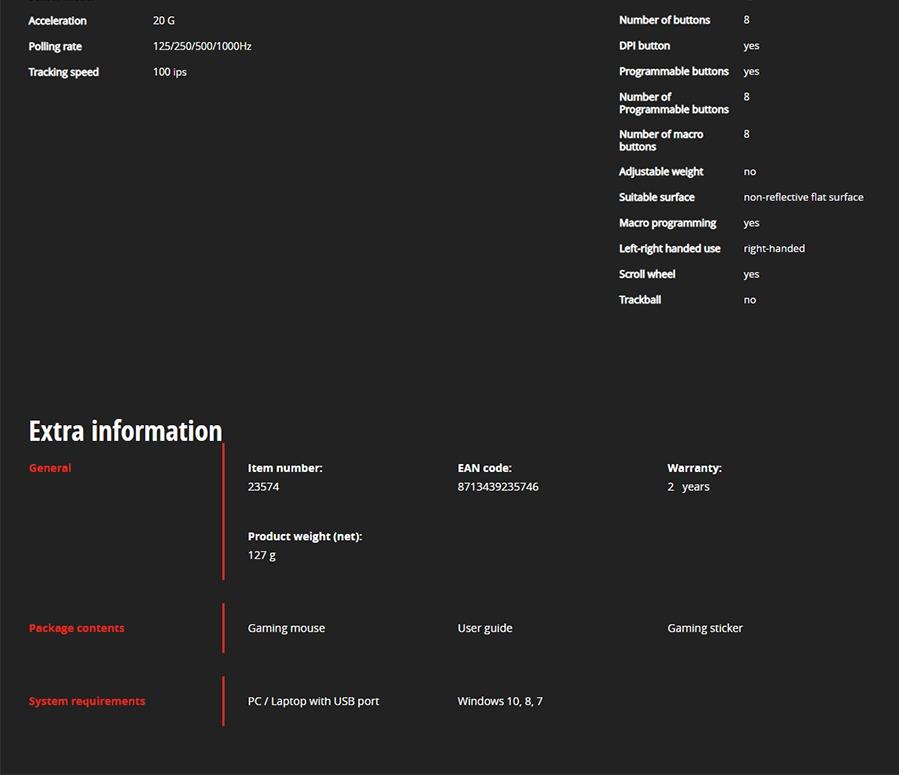Viewport: 899px width, 775px height.
Task: Click the non-reflective flat surface value
Action: click(x=803, y=197)
